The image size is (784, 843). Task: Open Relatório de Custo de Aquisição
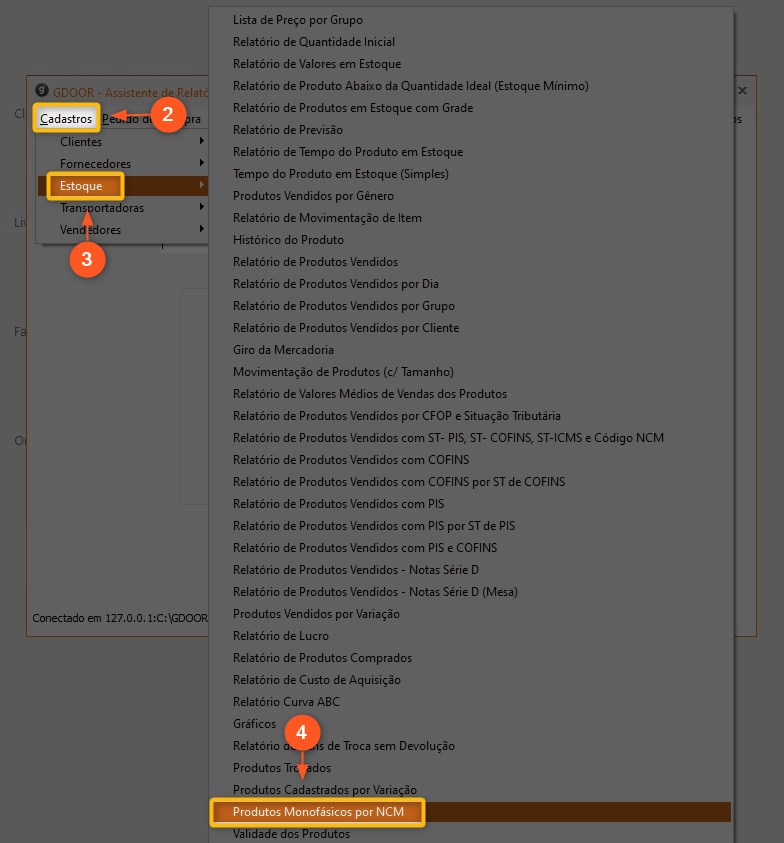(x=316, y=680)
